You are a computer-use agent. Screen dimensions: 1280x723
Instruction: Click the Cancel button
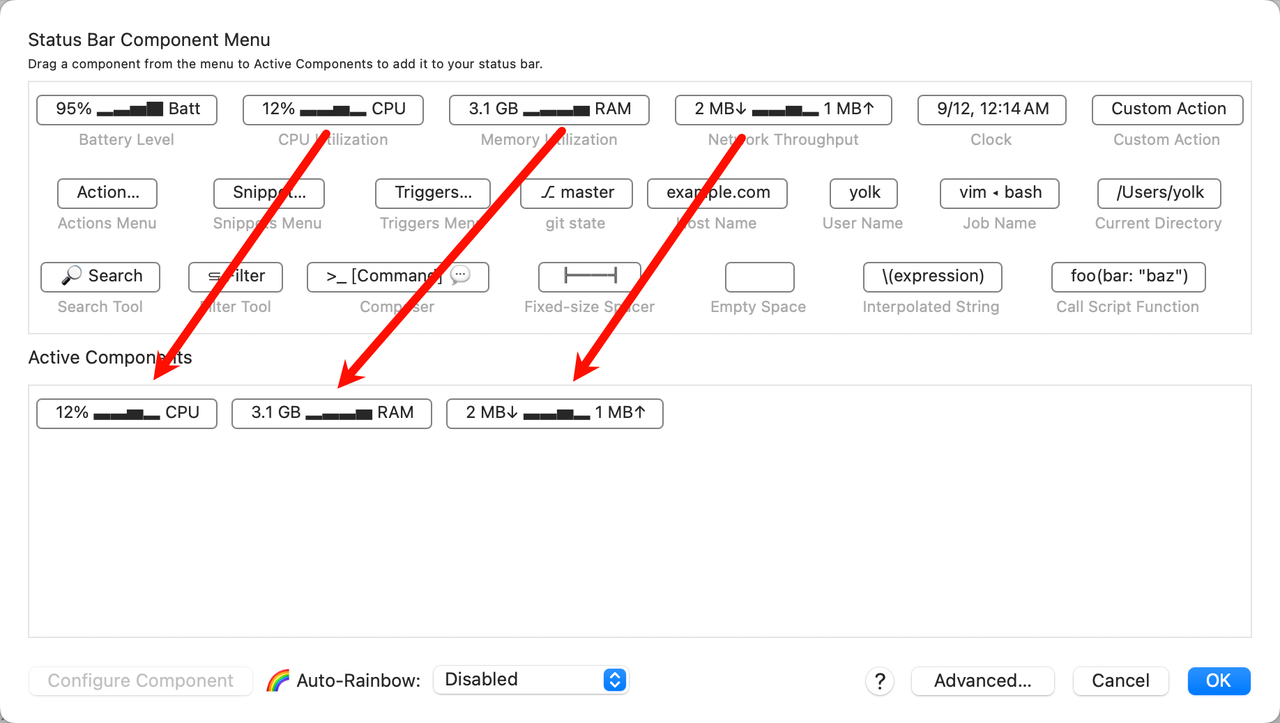coord(1120,681)
